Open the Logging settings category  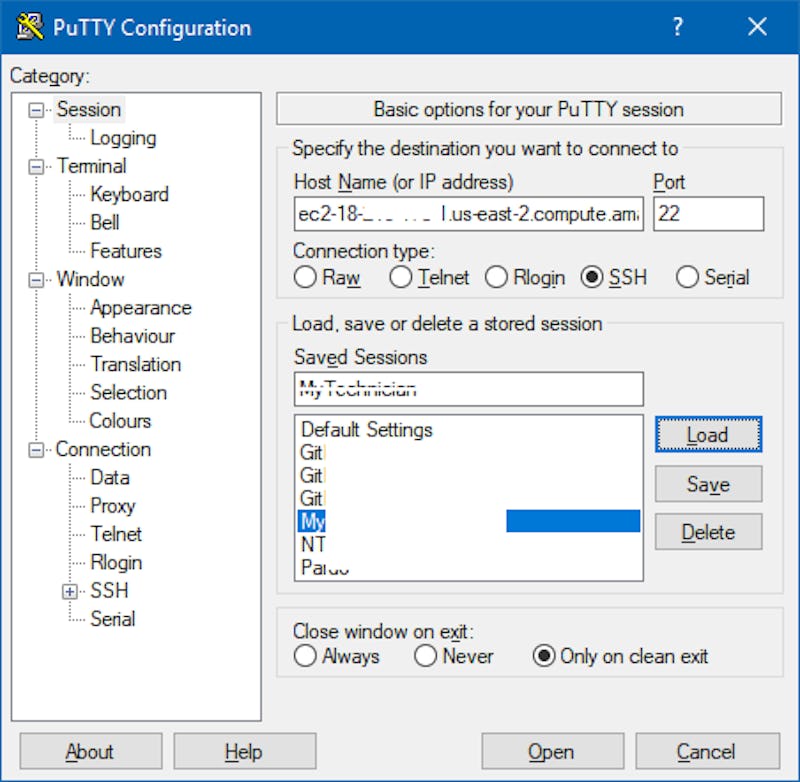tap(123, 138)
